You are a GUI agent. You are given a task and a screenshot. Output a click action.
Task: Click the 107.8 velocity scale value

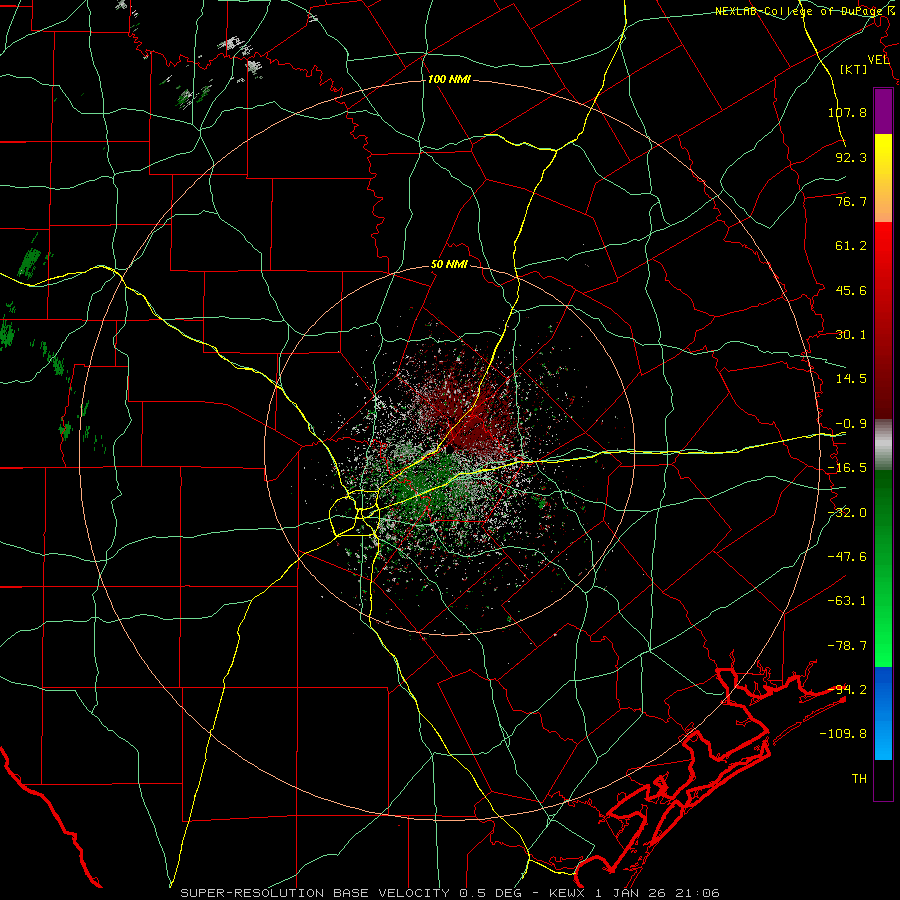[847, 112]
